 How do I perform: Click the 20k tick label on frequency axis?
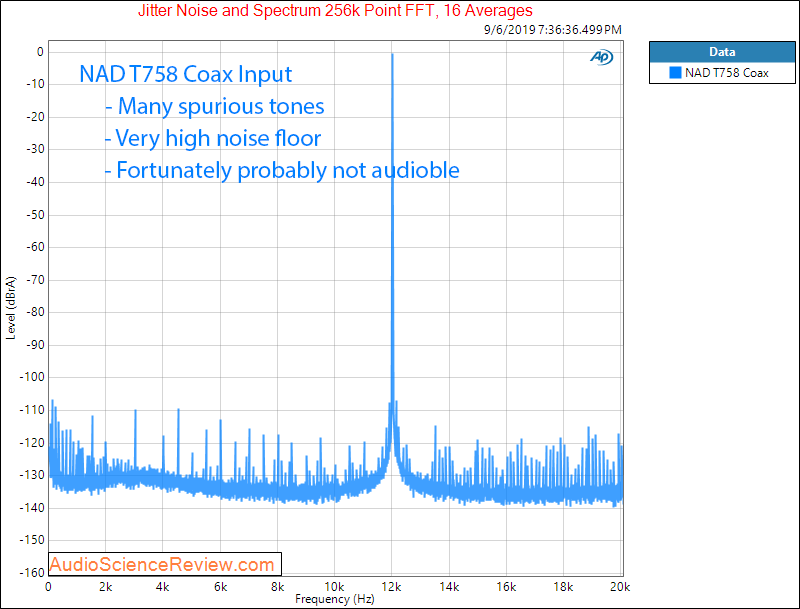tap(620, 587)
